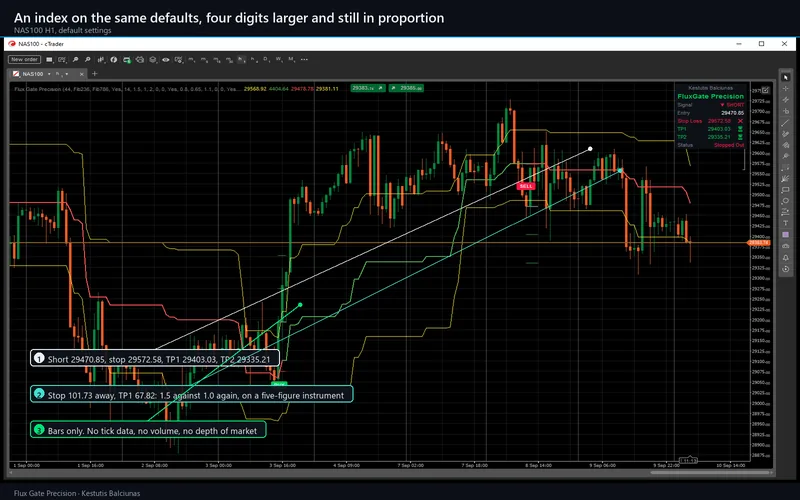Switch to the h4 timeframe
Viewport: 800px width, 500px height.
[x=253, y=59]
